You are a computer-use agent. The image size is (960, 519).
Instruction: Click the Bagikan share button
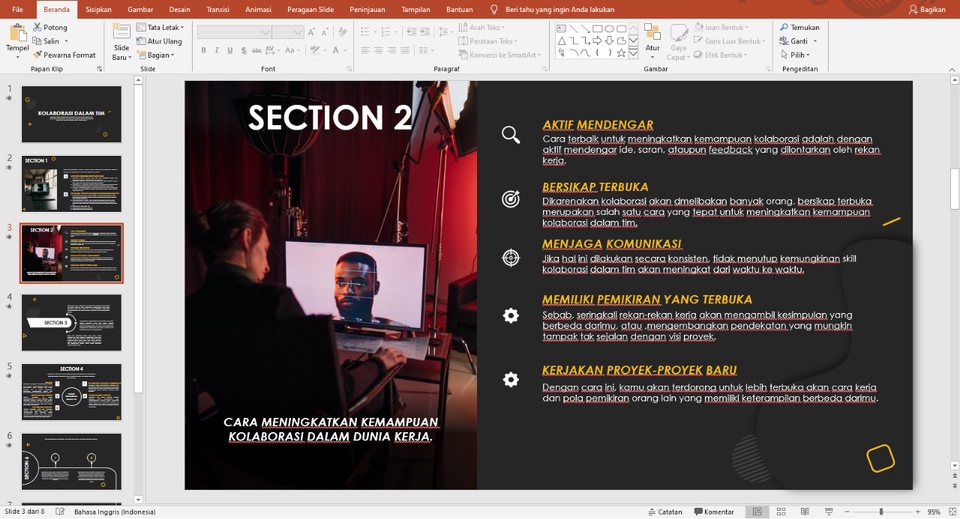(927, 9)
